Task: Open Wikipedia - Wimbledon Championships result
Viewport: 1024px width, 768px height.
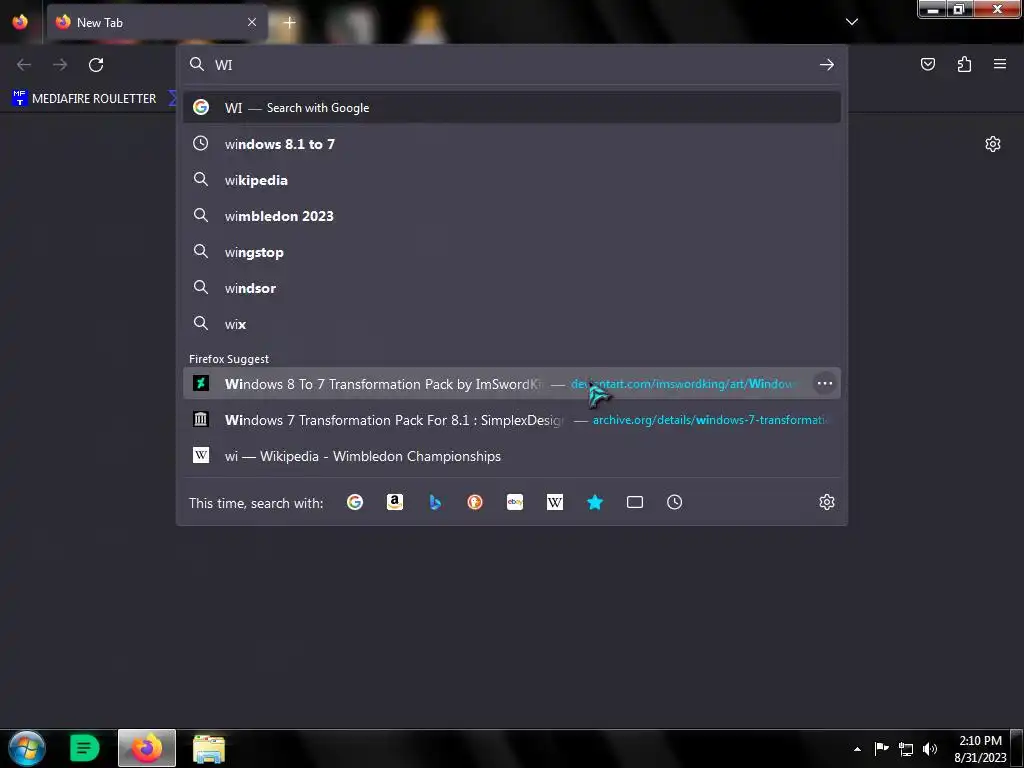Action: [512, 456]
